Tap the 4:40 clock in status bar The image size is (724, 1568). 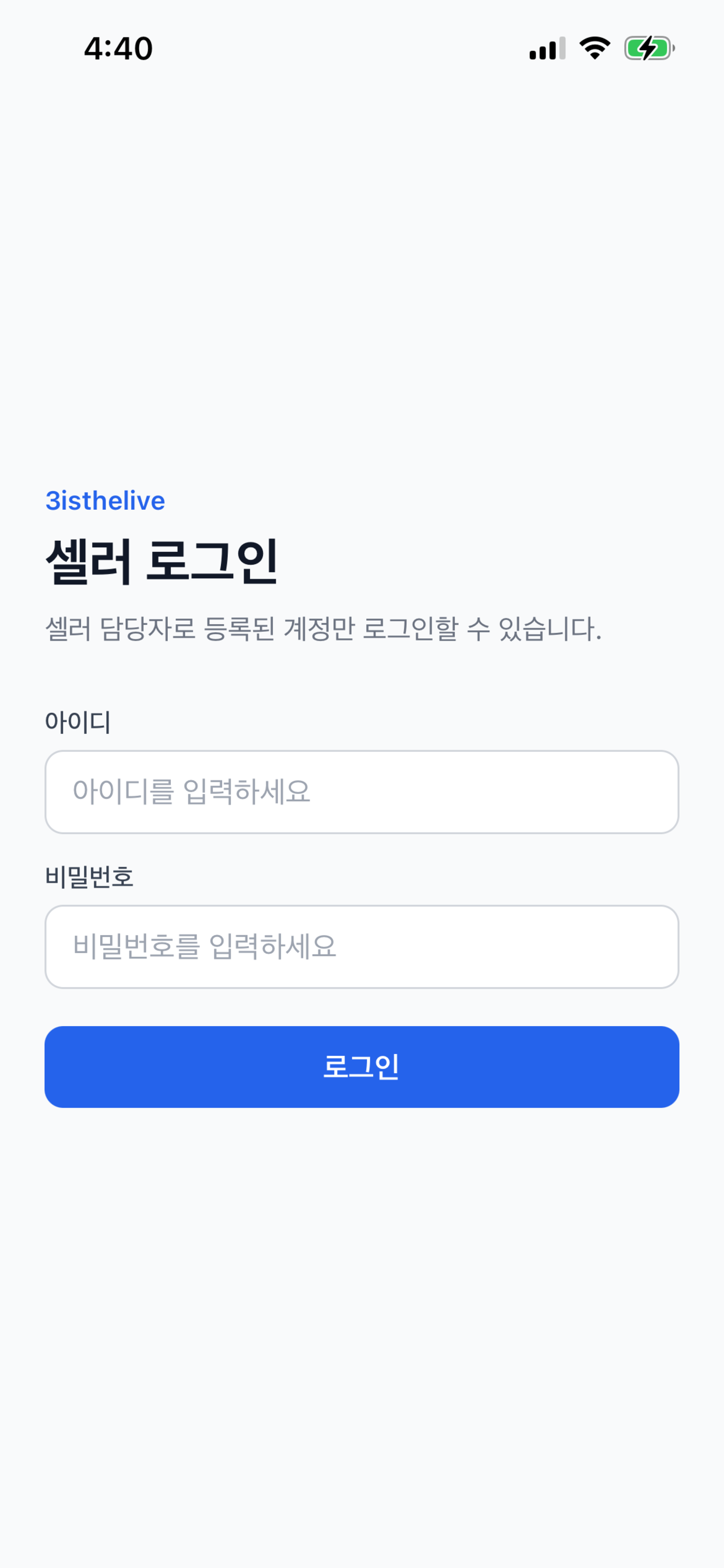tap(118, 48)
